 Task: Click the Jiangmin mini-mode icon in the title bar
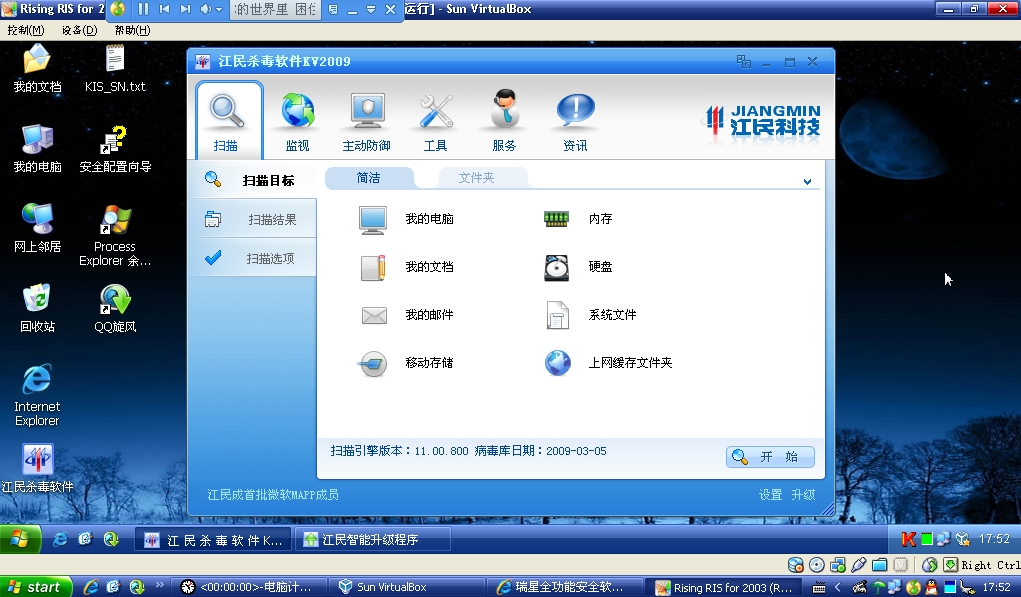pyautogui.click(x=744, y=62)
